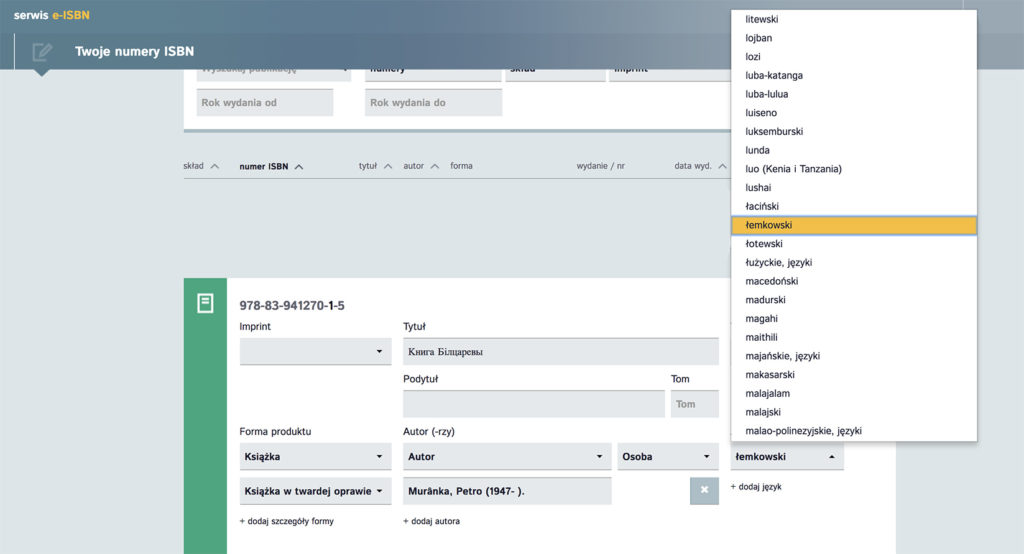The width and height of the screenshot is (1024, 554).
Task: Remove author with the X button
Action: [x=703, y=490]
